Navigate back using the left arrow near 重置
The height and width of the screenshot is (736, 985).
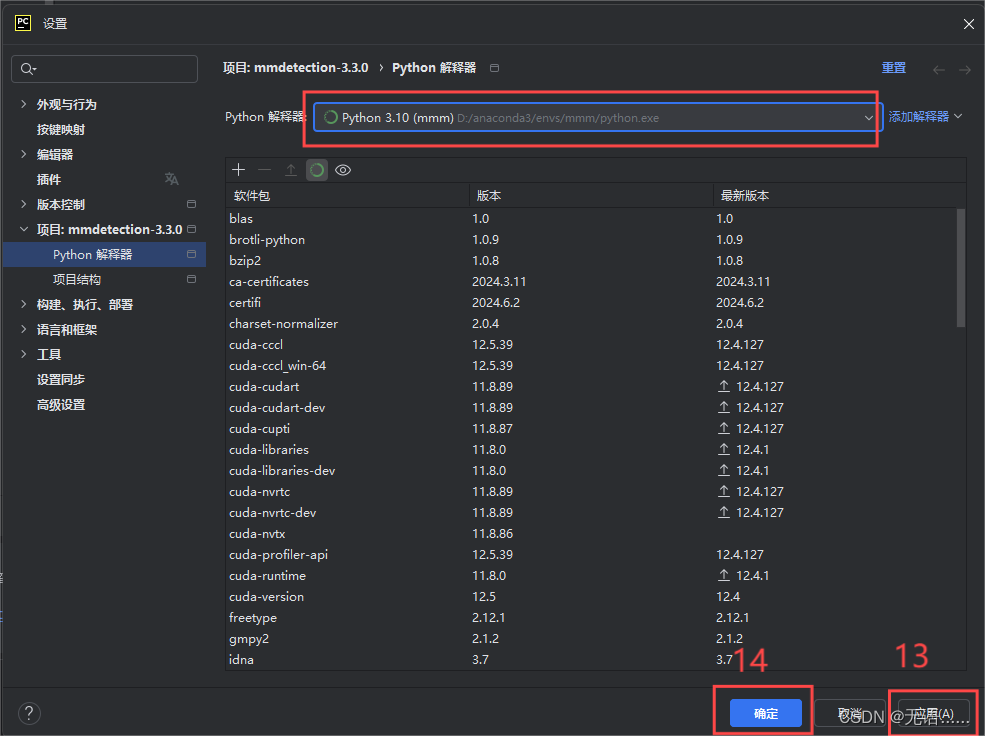[x=938, y=67]
